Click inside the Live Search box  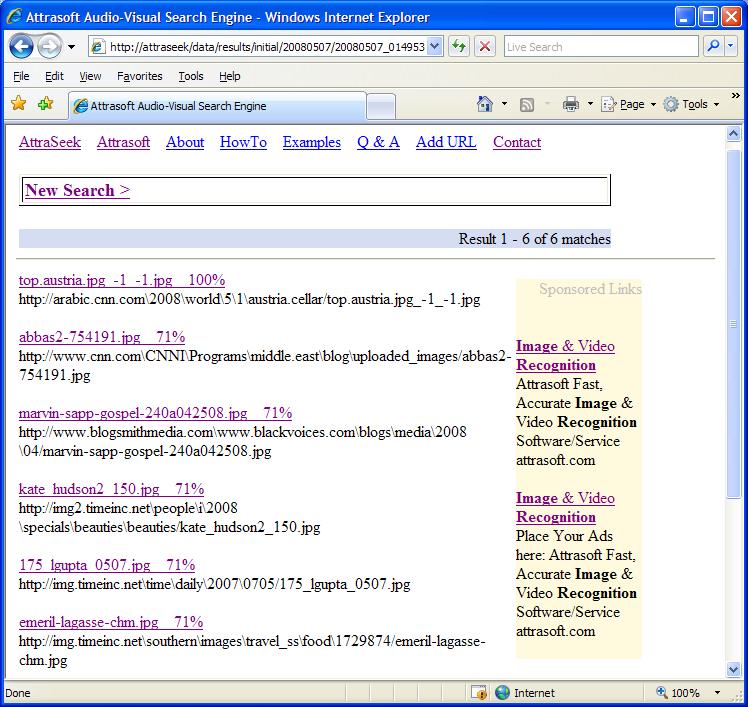[601, 47]
